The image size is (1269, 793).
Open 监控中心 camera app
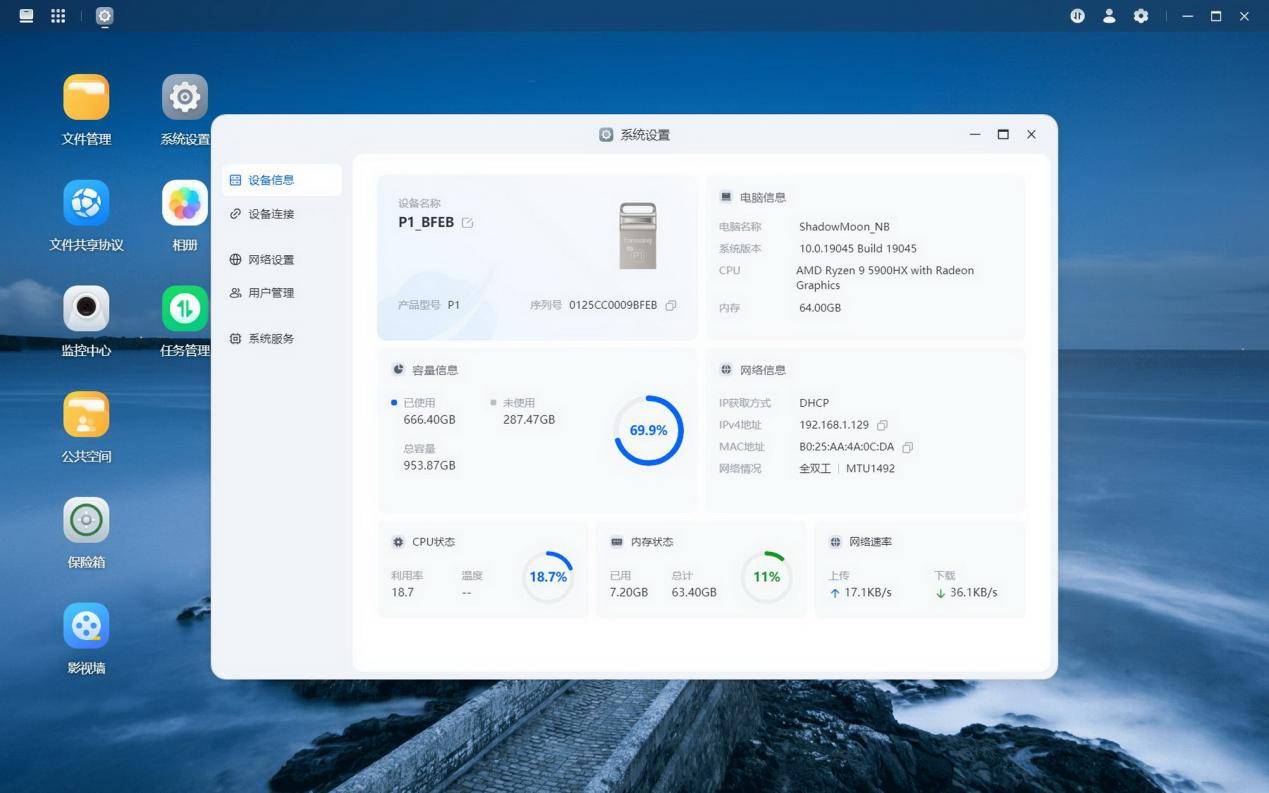[x=86, y=309]
